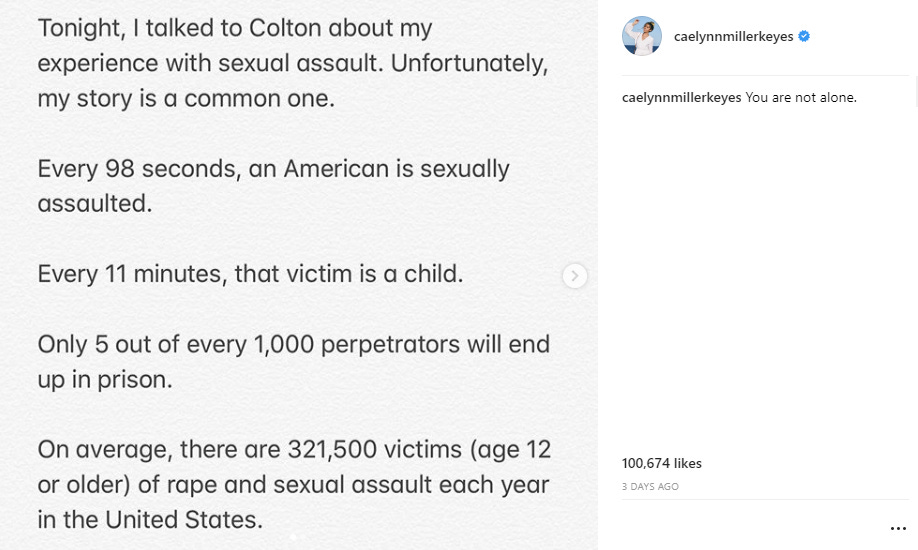Screen dimensions: 918x550
Task: Advance to the next slide with the chevron
Action: pos(574,276)
